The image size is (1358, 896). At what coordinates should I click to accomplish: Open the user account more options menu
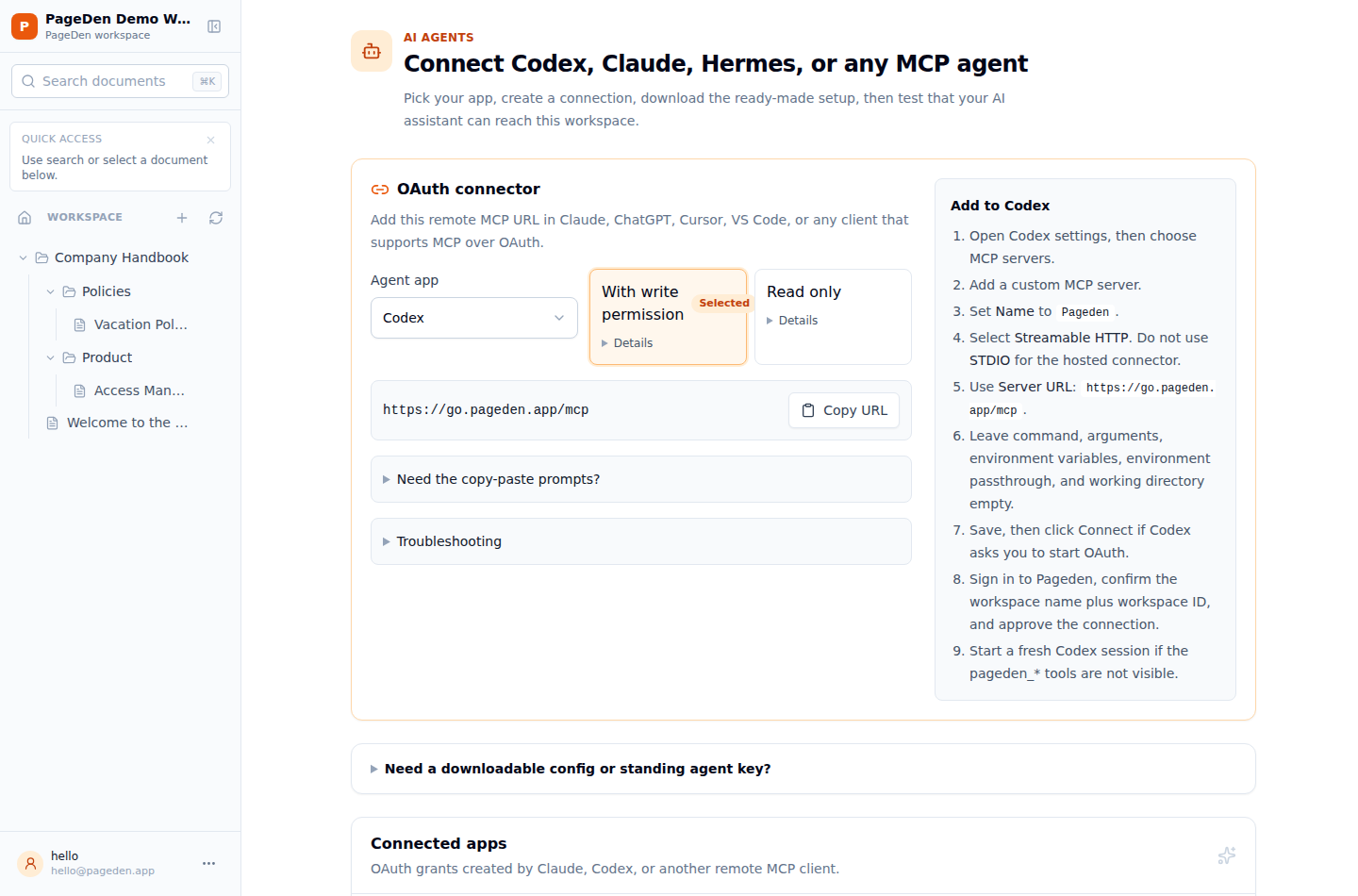[209, 863]
